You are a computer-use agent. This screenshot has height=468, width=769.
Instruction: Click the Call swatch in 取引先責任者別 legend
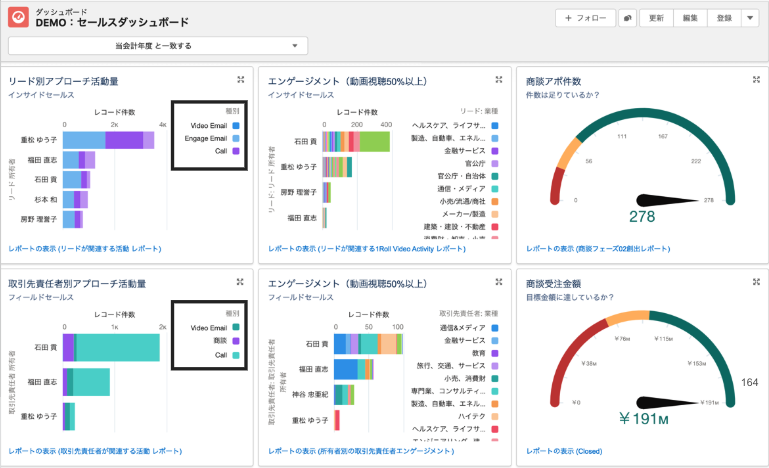236,355
